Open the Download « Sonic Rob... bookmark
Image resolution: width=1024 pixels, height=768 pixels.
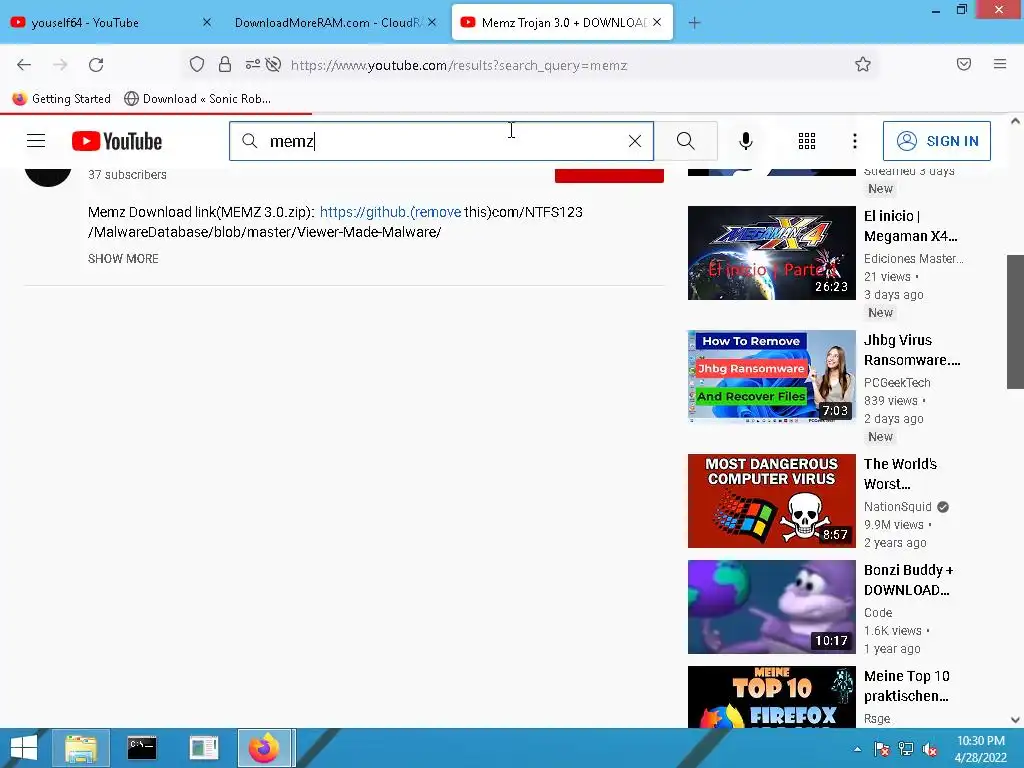[x=197, y=99]
